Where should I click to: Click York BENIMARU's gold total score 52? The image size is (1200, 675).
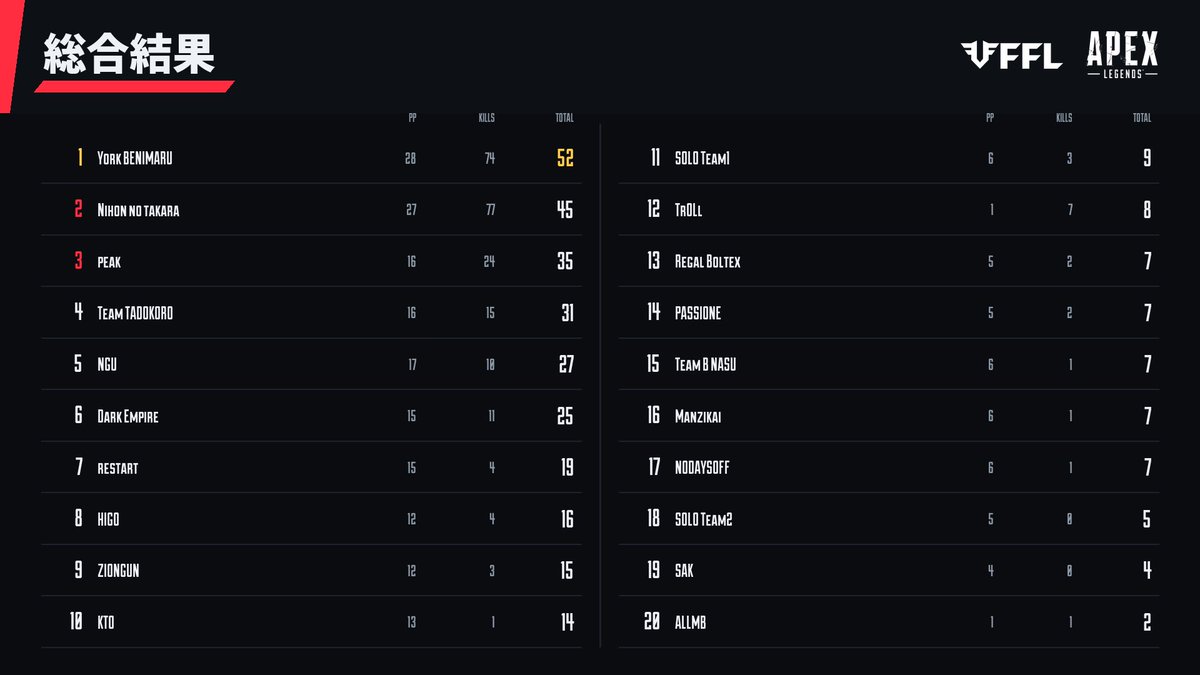(x=565, y=158)
